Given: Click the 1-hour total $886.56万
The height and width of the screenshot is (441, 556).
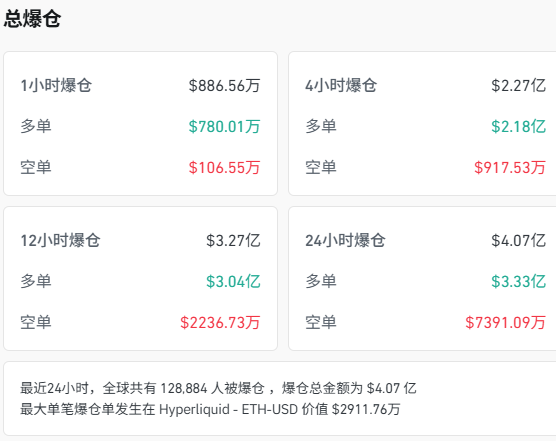Looking at the screenshot, I should [x=224, y=85].
